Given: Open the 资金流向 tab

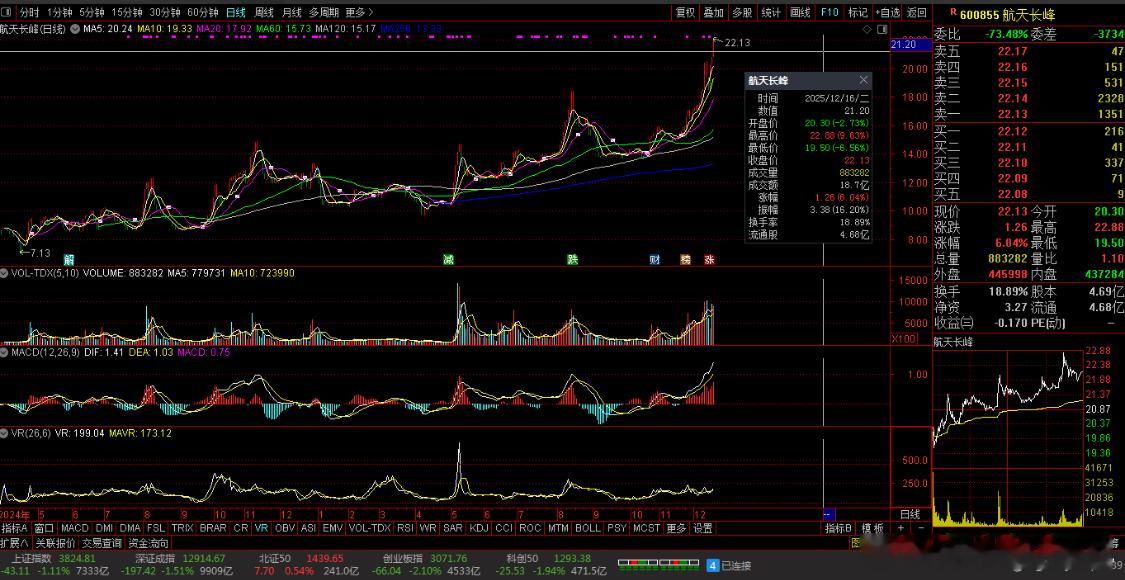Looking at the screenshot, I should point(149,543).
